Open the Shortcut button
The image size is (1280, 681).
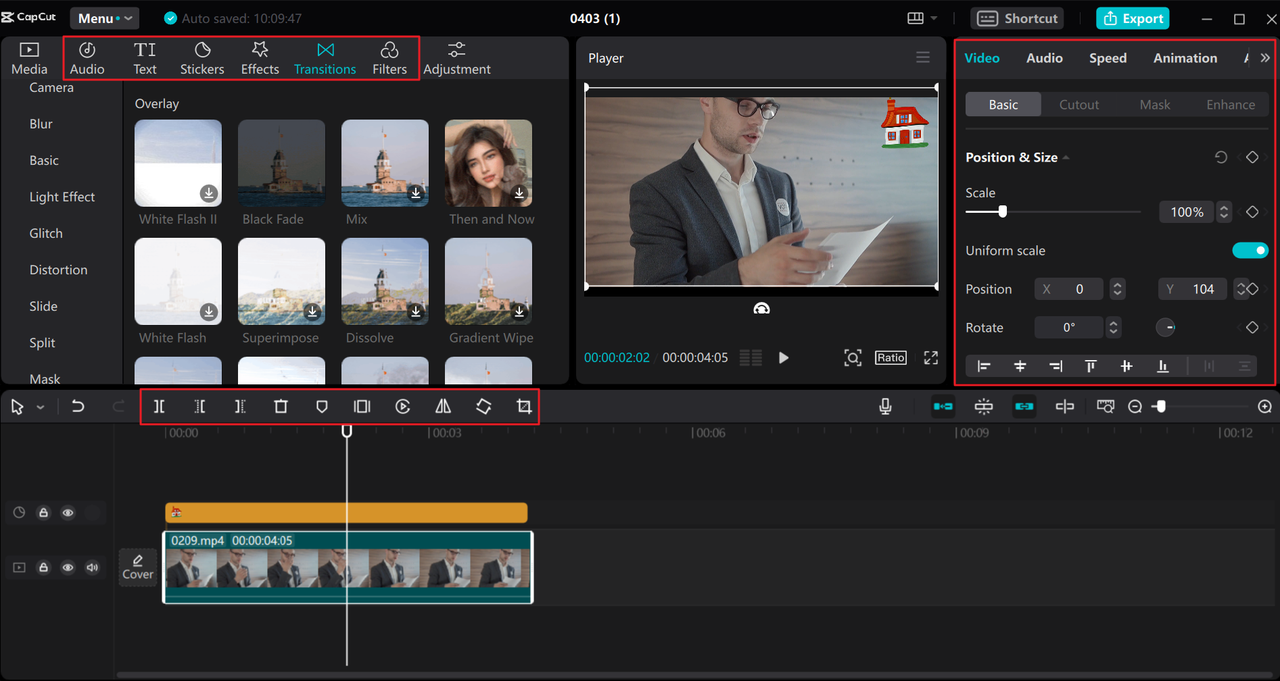[1017, 18]
